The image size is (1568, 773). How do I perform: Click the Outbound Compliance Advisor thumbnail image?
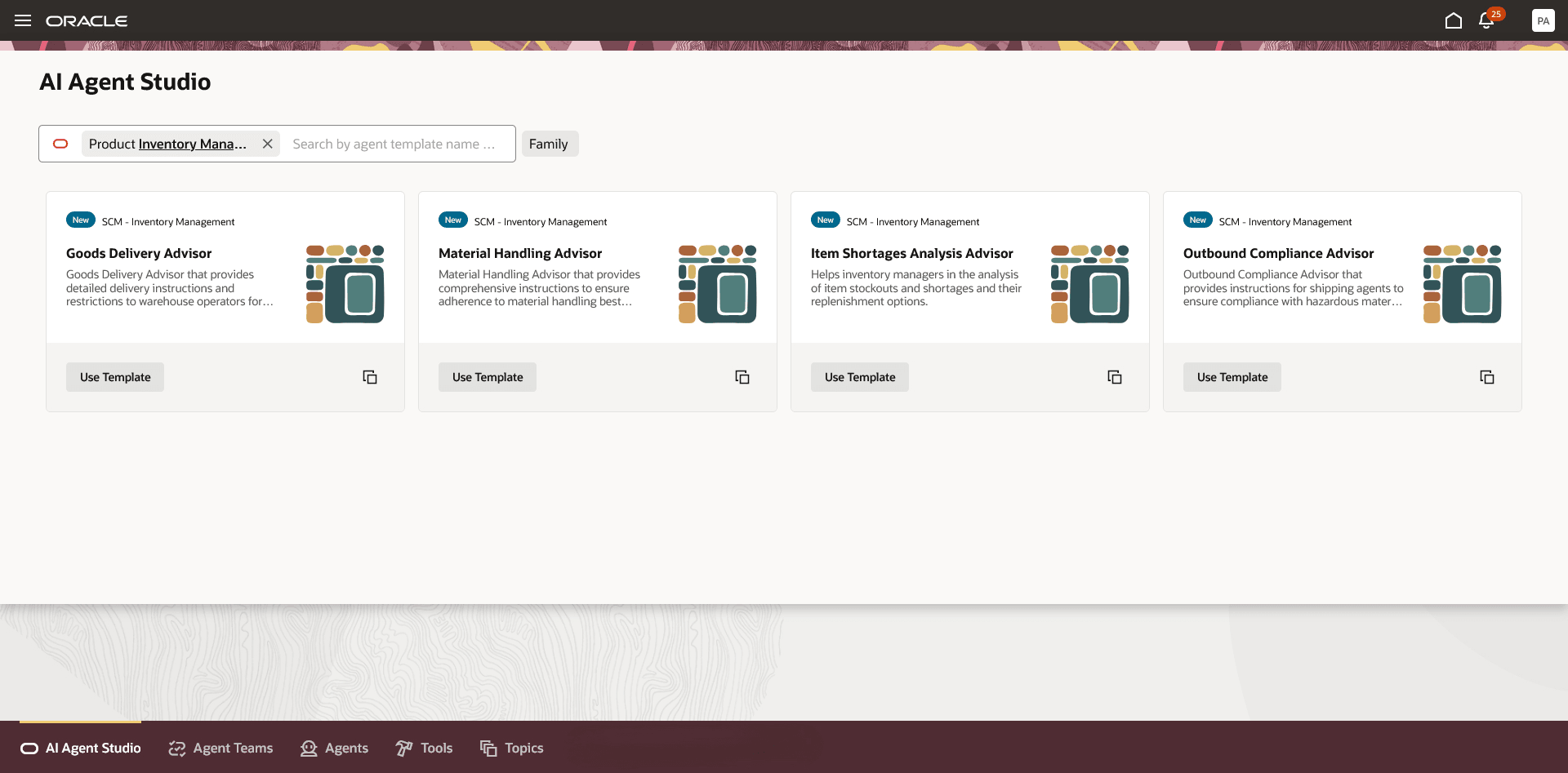click(x=1463, y=284)
